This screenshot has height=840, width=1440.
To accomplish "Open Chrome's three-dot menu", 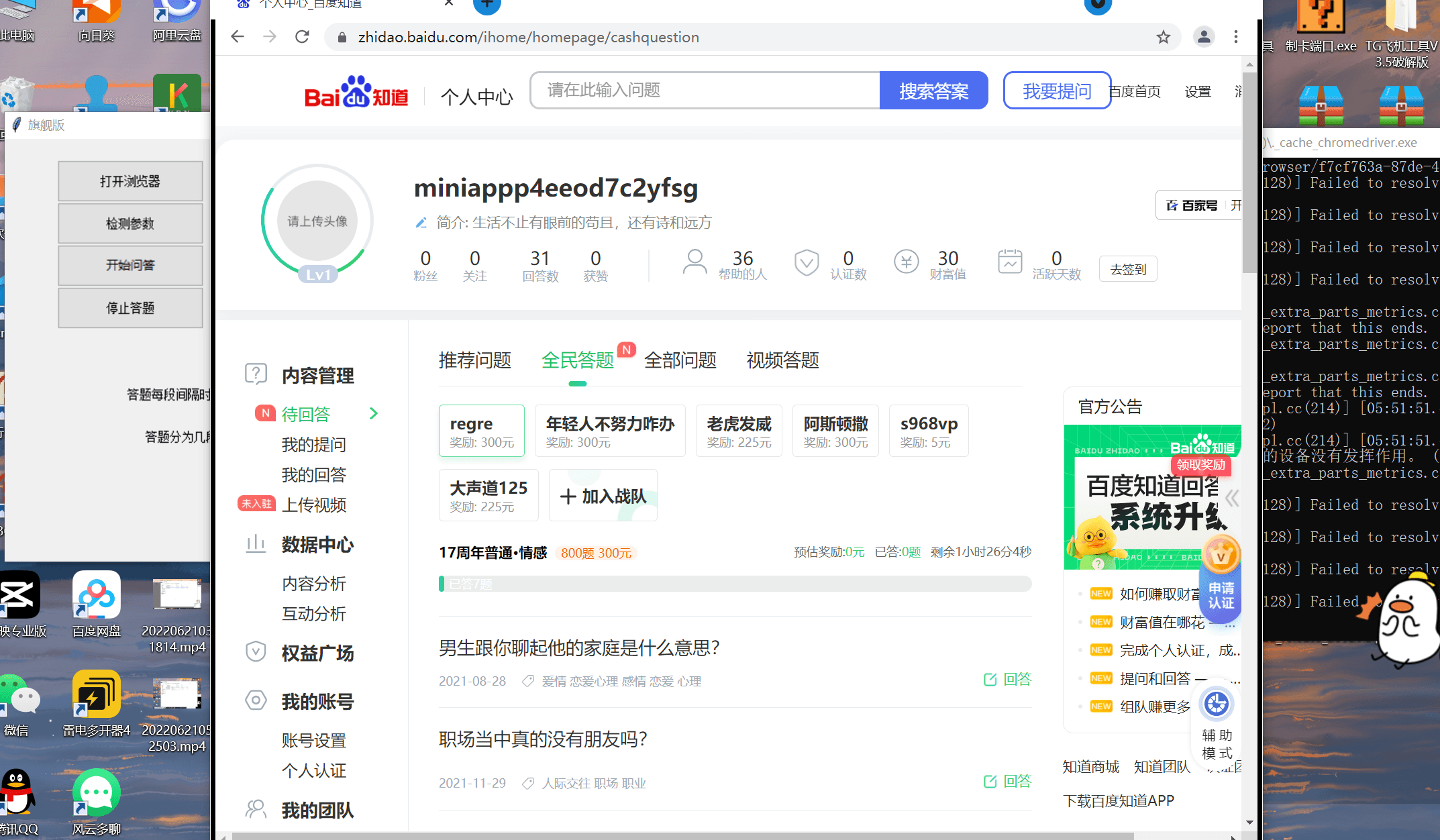I will pyautogui.click(x=1236, y=37).
